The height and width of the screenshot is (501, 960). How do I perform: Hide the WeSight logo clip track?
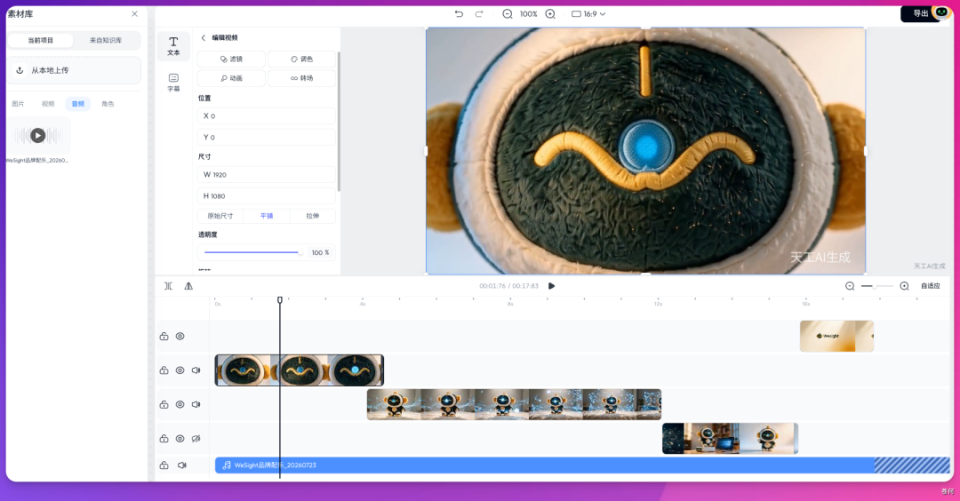(x=180, y=336)
